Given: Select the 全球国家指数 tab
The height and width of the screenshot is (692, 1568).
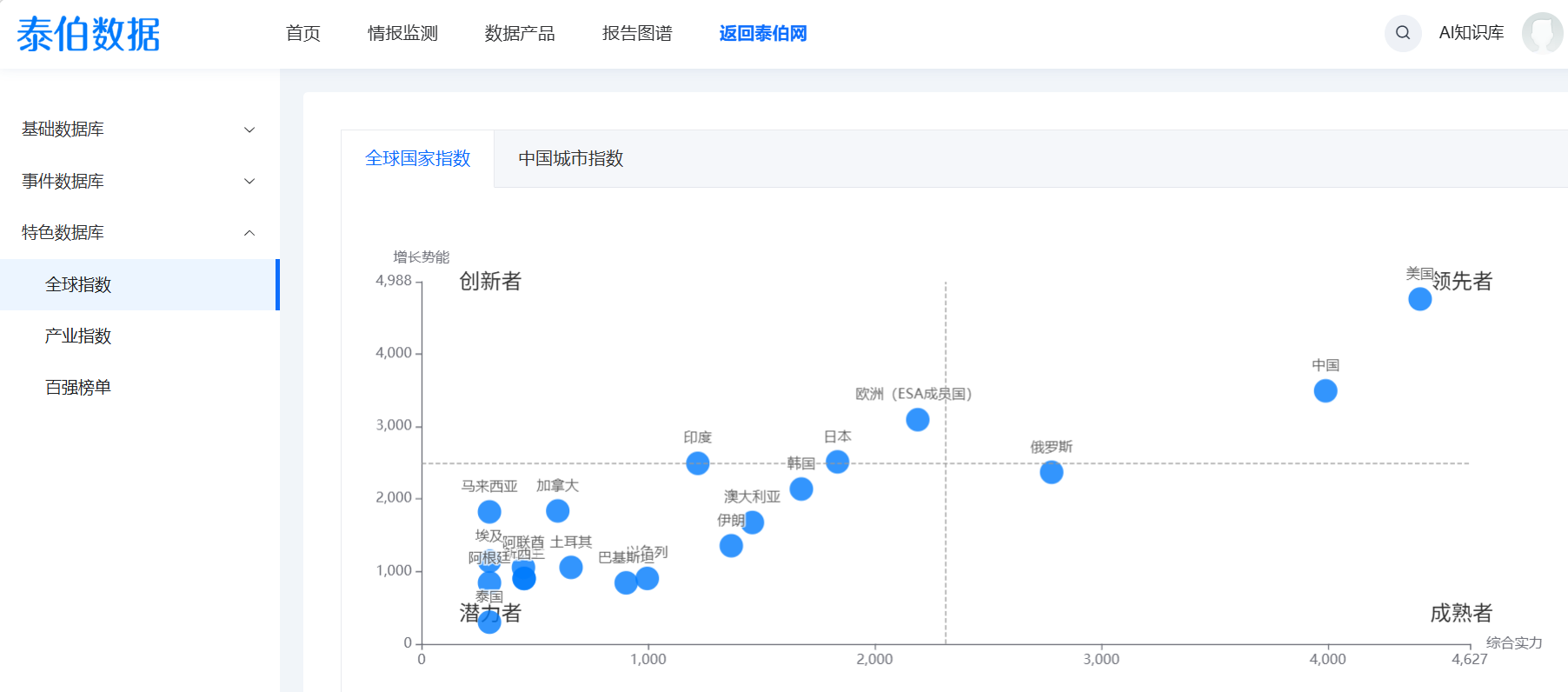Looking at the screenshot, I should tap(417, 158).
